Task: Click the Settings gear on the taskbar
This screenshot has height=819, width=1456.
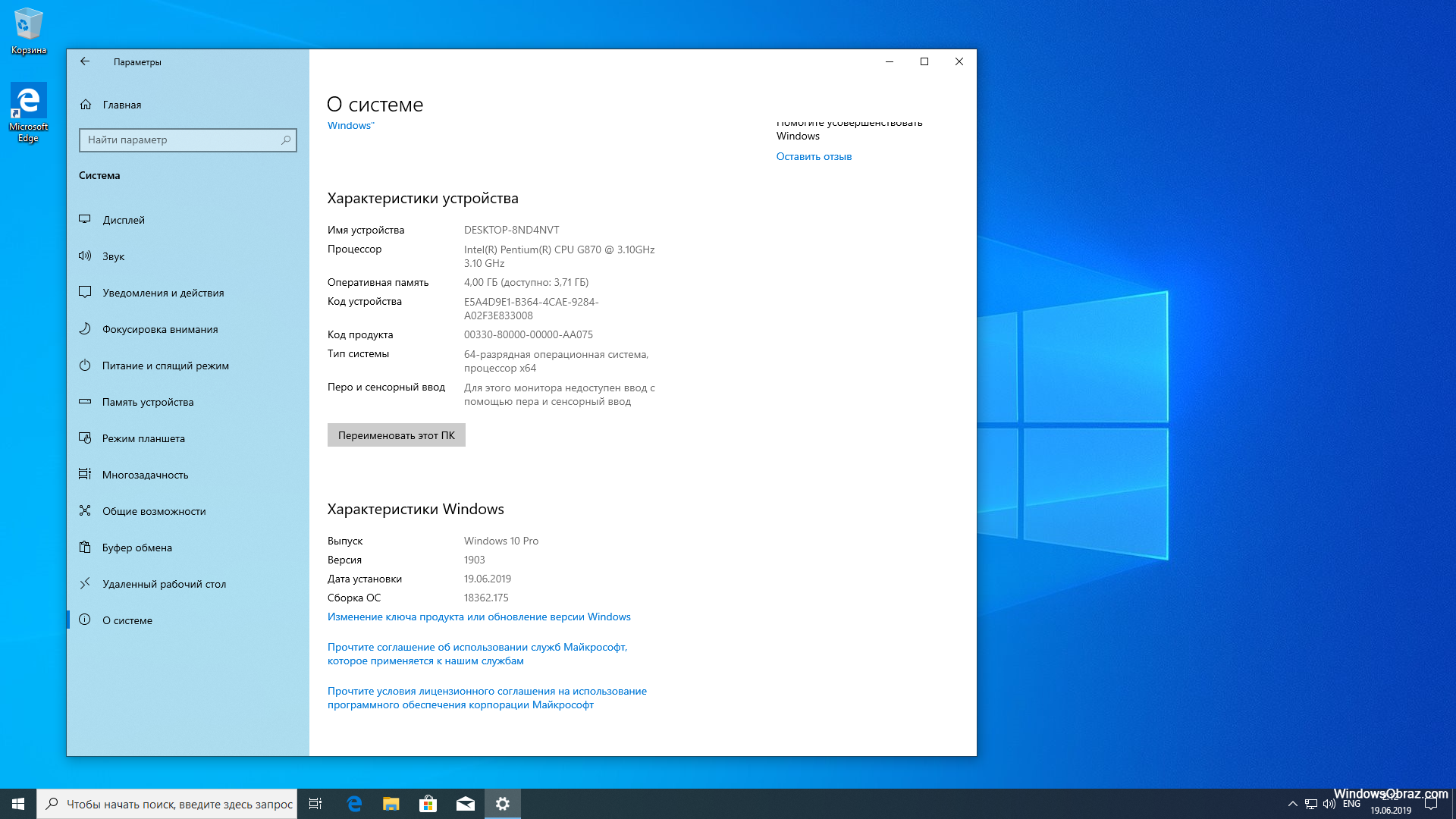Action: [503, 804]
